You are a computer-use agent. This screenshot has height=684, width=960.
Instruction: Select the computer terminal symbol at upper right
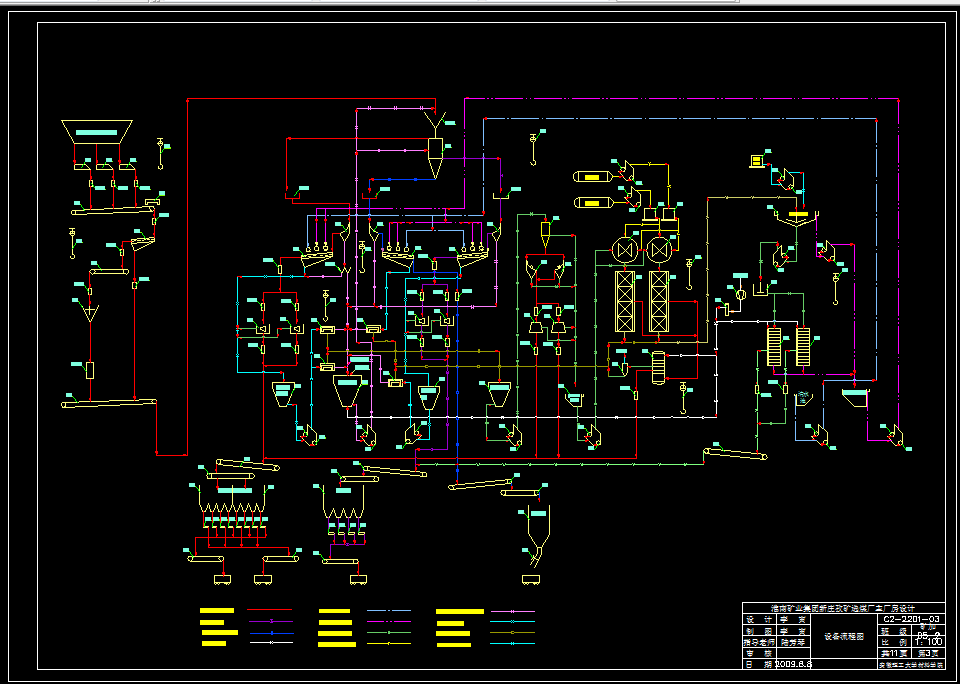click(757, 161)
